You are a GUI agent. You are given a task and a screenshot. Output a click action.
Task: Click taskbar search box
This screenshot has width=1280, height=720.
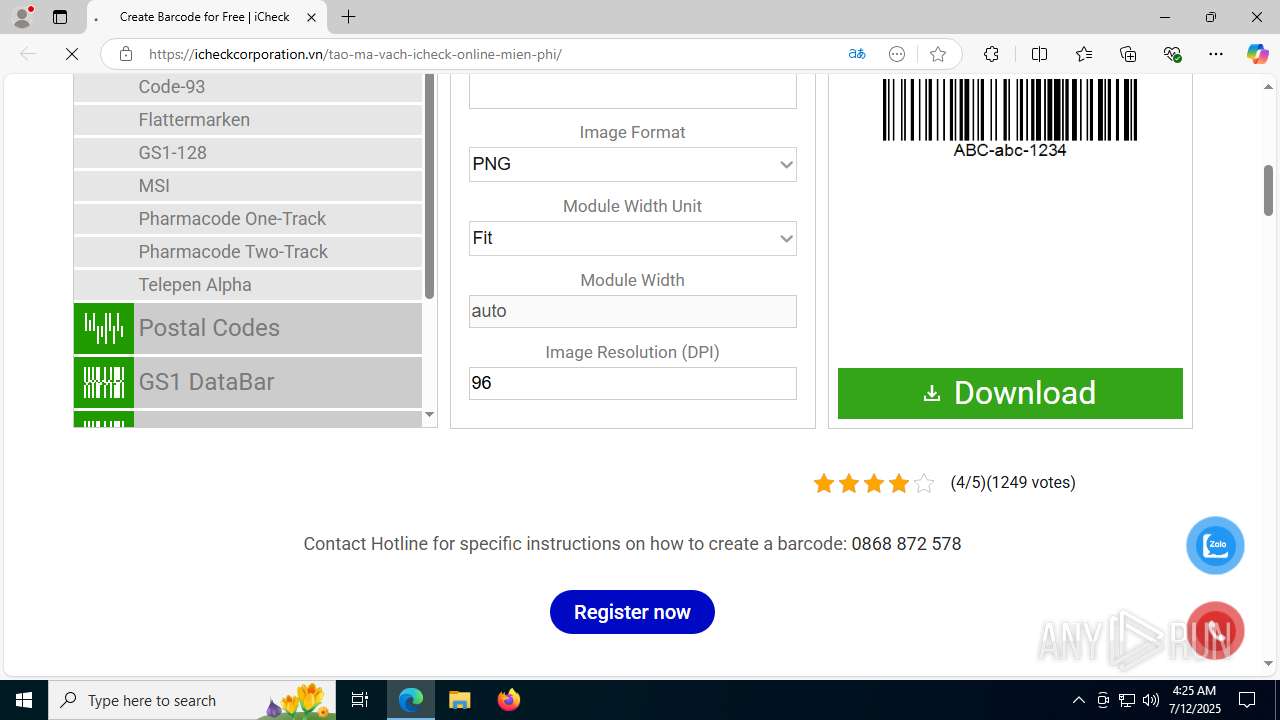[193, 700]
